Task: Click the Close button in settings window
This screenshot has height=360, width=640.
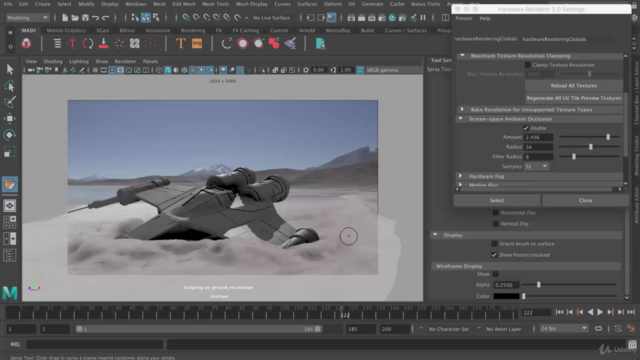Action: [585, 200]
